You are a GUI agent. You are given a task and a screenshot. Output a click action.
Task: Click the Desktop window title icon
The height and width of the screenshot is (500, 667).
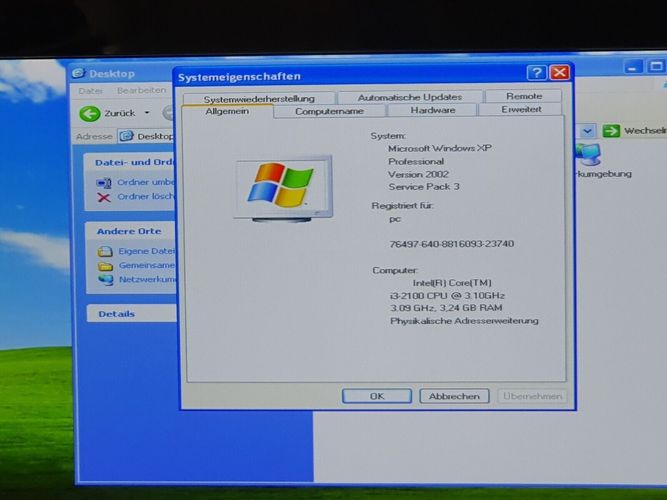point(78,73)
